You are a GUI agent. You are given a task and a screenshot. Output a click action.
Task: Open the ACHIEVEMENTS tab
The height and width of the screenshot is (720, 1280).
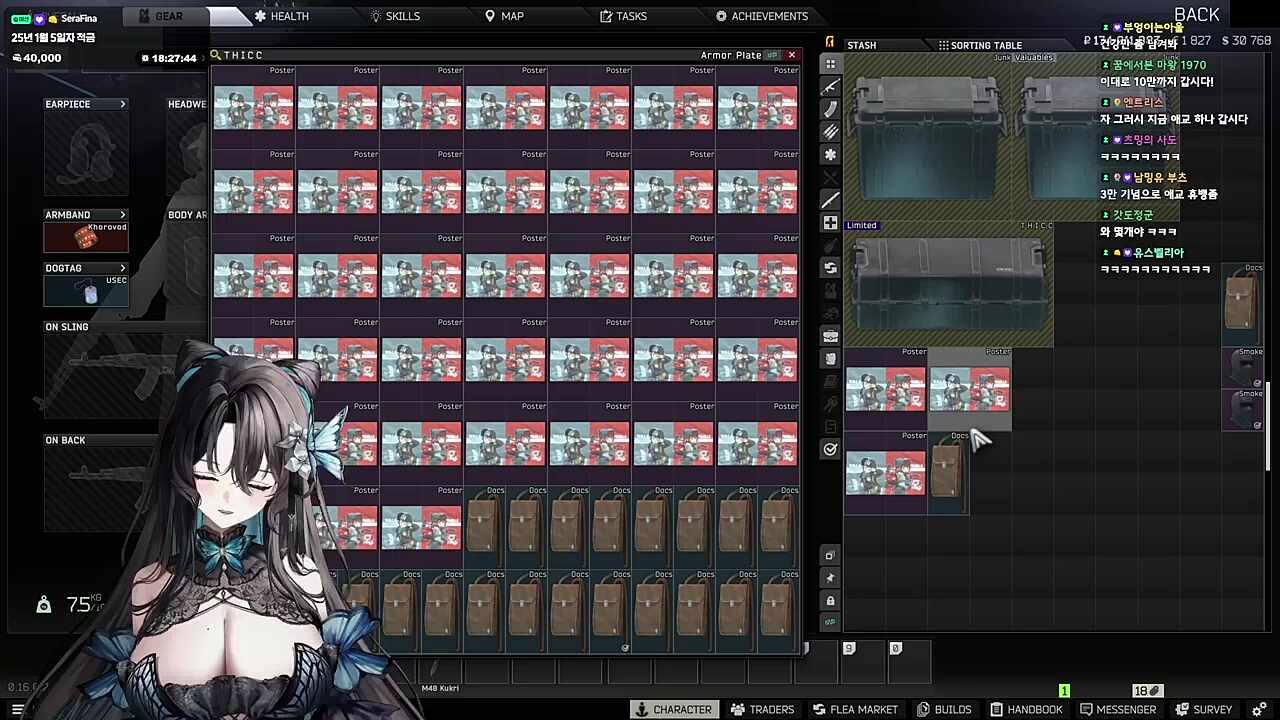pos(762,16)
